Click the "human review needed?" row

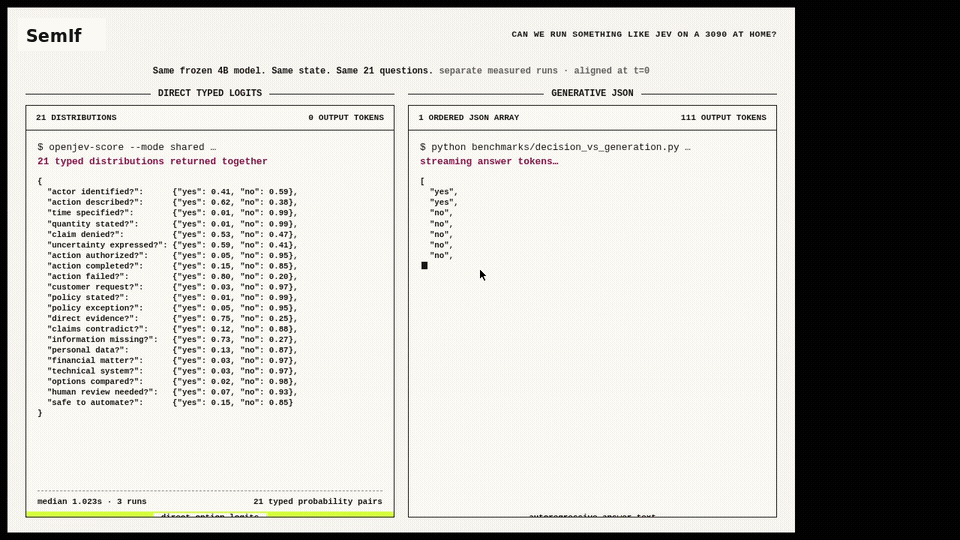pyautogui.click(x=172, y=392)
